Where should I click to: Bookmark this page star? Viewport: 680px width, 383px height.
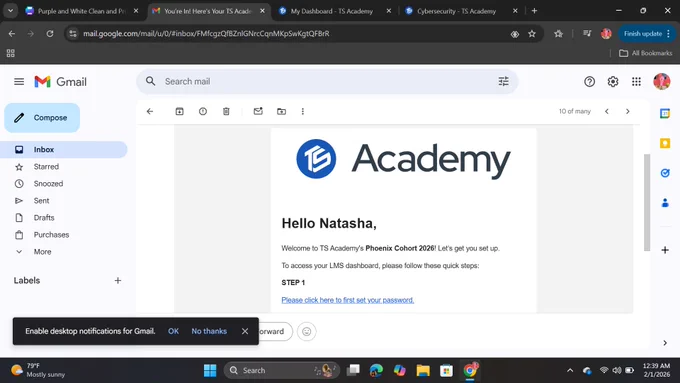532,33
